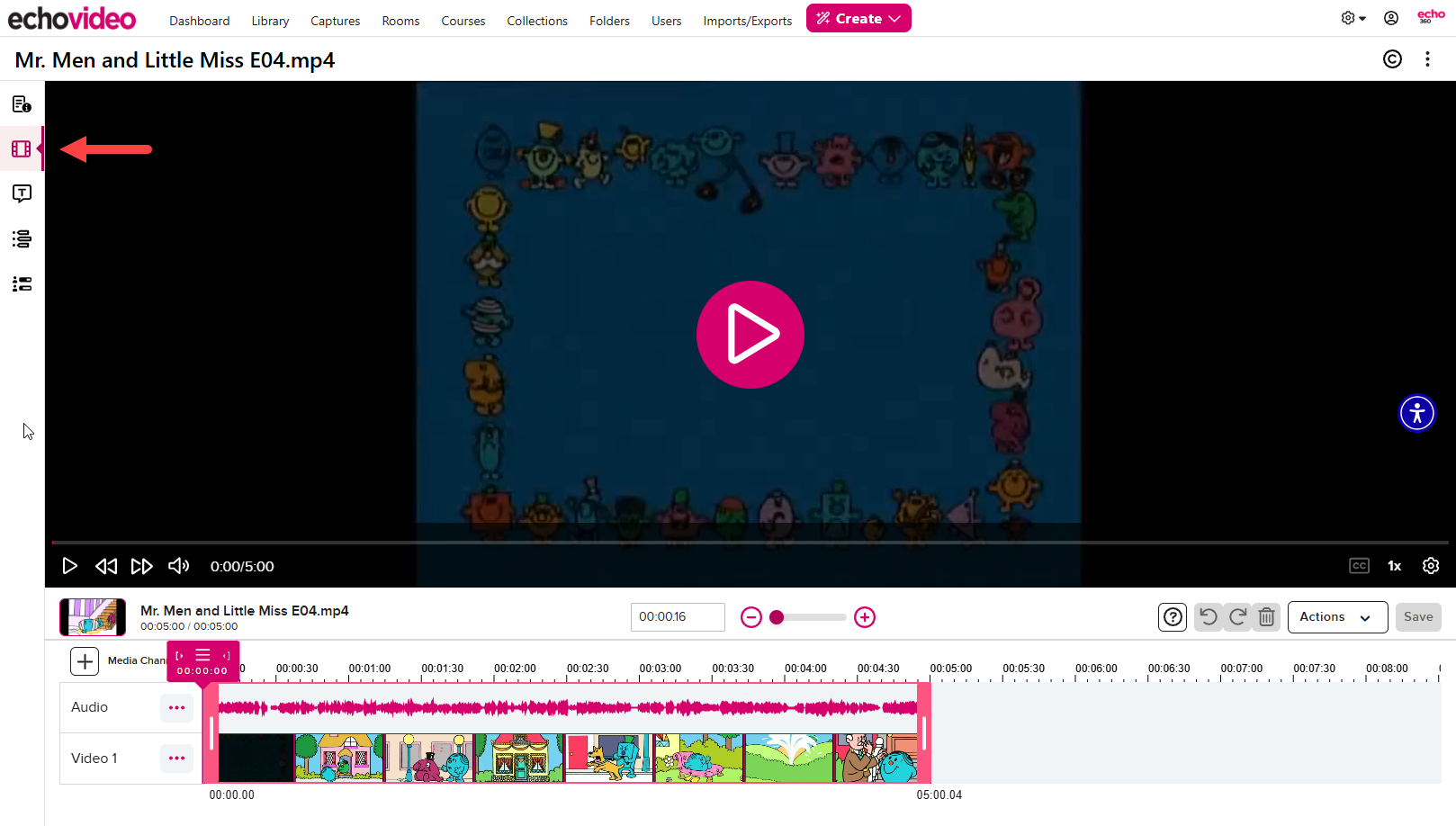
Task: Click the 00:06:00 mark on timeline ruler
Action: click(1096, 669)
